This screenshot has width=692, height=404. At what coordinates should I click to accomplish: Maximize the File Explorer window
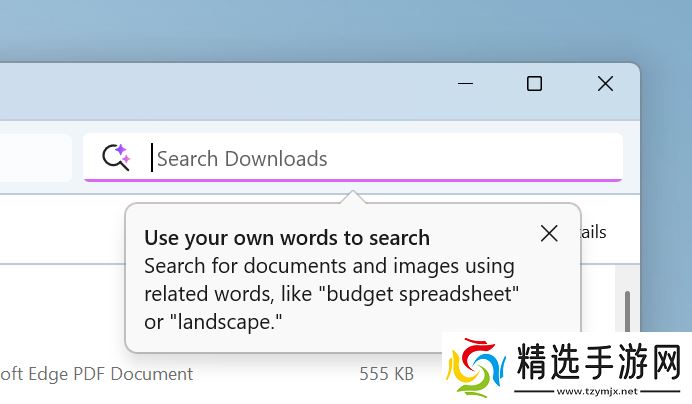click(534, 84)
